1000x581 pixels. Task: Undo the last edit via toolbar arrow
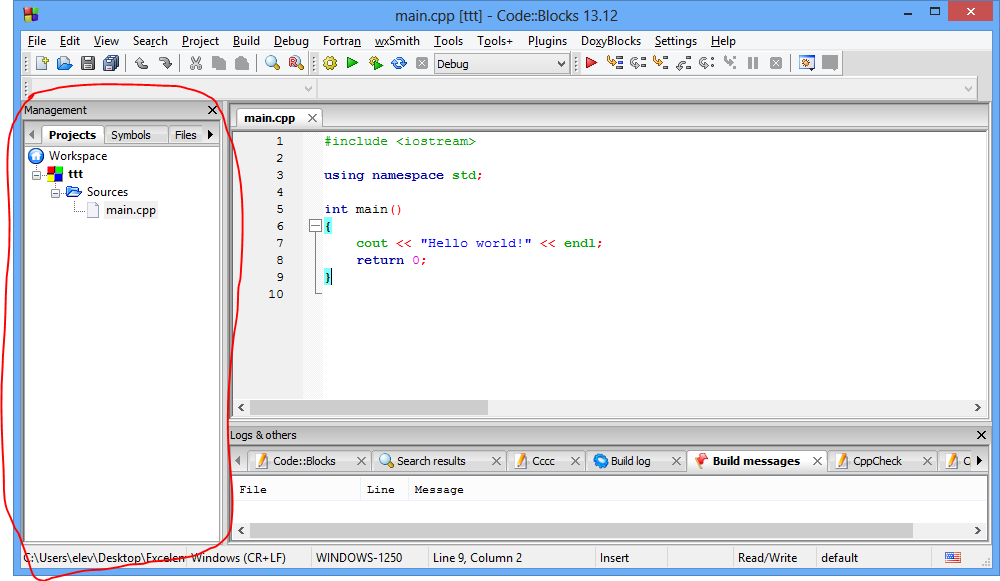(x=142, y=63)
